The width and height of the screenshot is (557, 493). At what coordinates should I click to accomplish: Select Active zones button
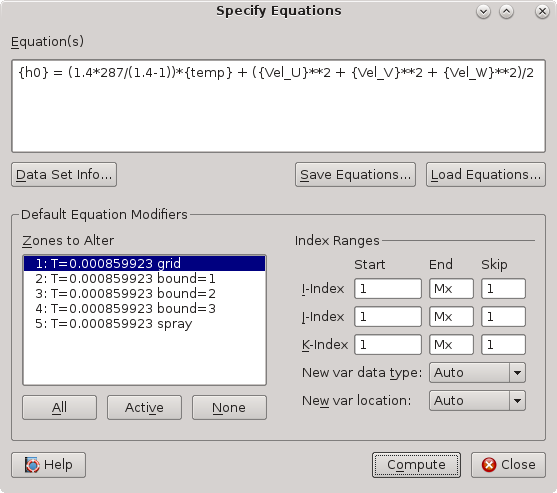144,408
